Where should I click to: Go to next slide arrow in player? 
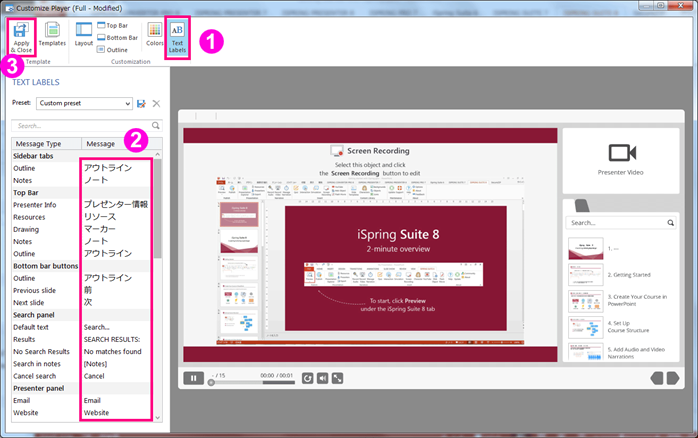pos(673,378)
